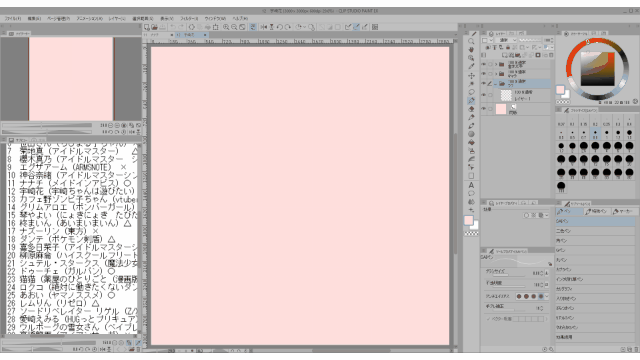
Task: Open the anti-aliasing dropdown arrow
Action: pos(547,296)
